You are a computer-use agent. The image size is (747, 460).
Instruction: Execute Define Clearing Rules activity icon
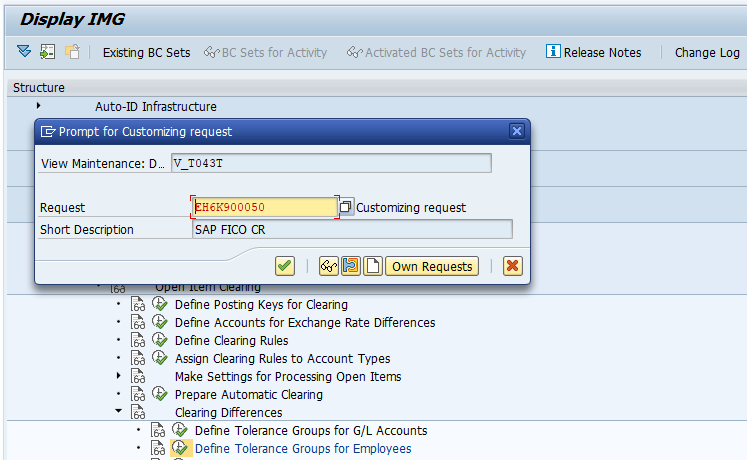click(159, 341)
